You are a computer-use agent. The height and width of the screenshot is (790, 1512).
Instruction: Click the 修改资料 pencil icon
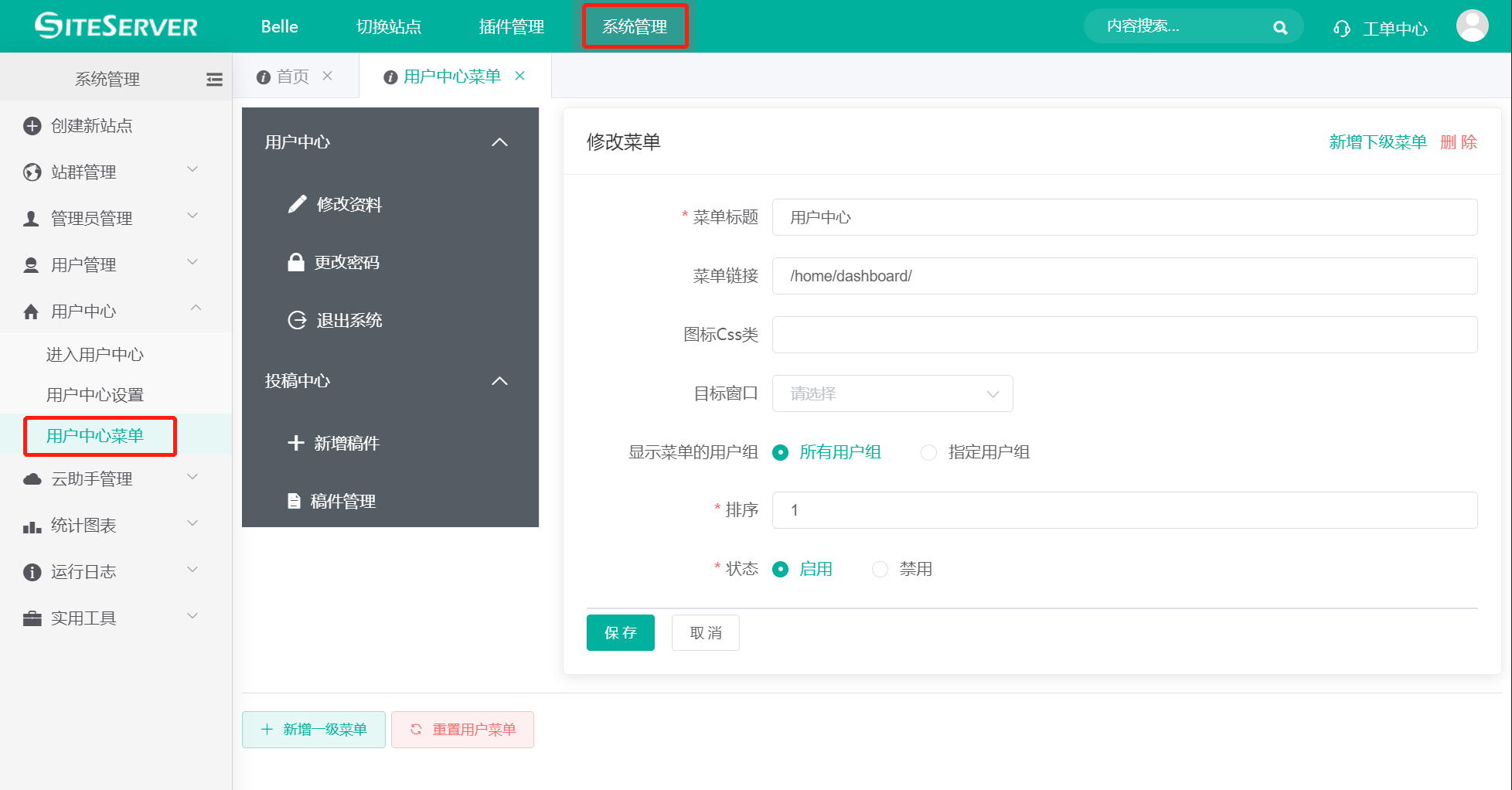pos(297,203)
